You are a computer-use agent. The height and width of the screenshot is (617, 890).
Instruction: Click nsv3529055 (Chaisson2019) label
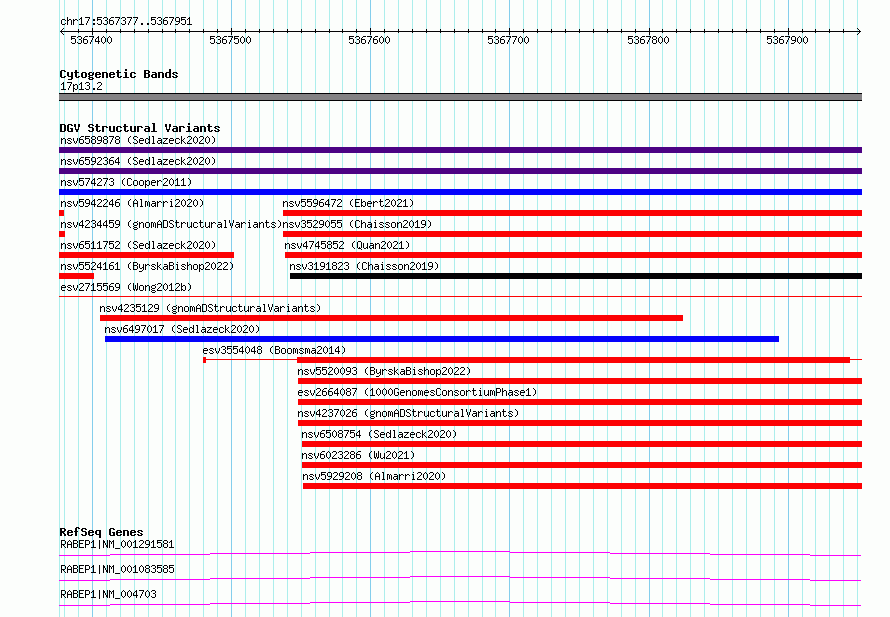[x=357, y=224]
